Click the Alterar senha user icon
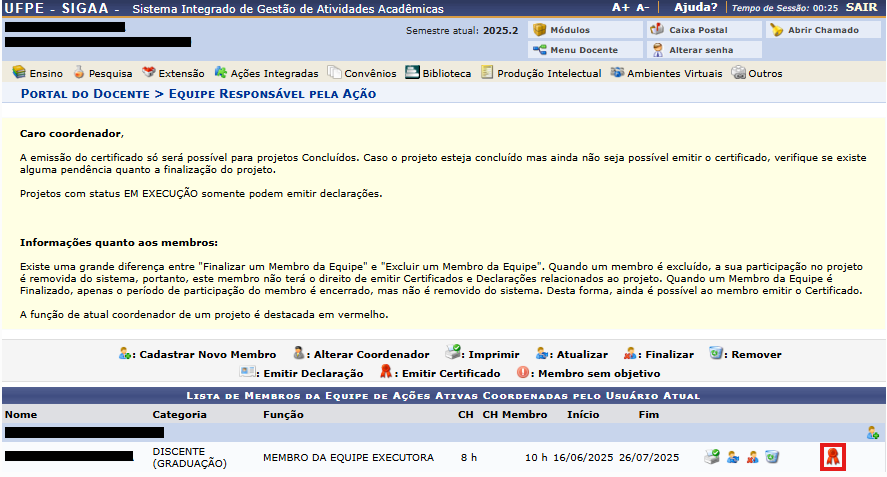Image resolution: width=887 pixels, height=477 pixels. pos(657,50)
